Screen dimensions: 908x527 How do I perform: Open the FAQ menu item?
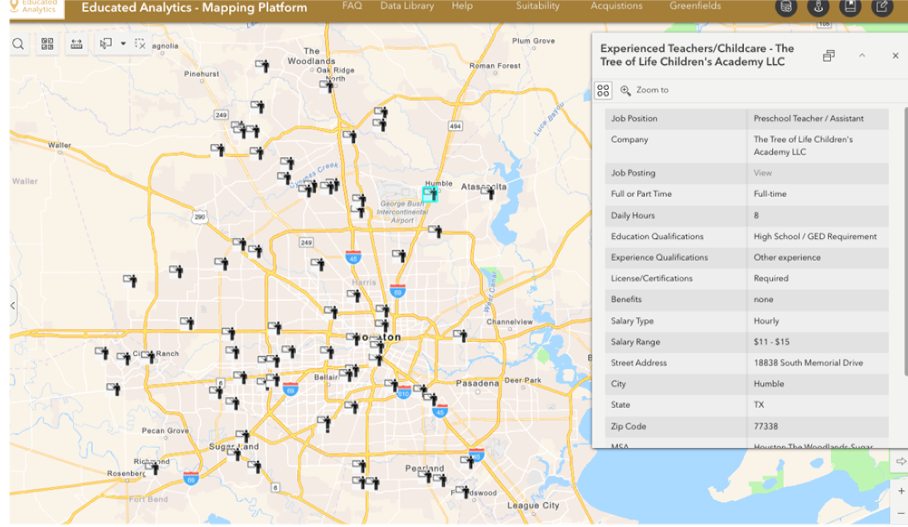pos(352,6)
